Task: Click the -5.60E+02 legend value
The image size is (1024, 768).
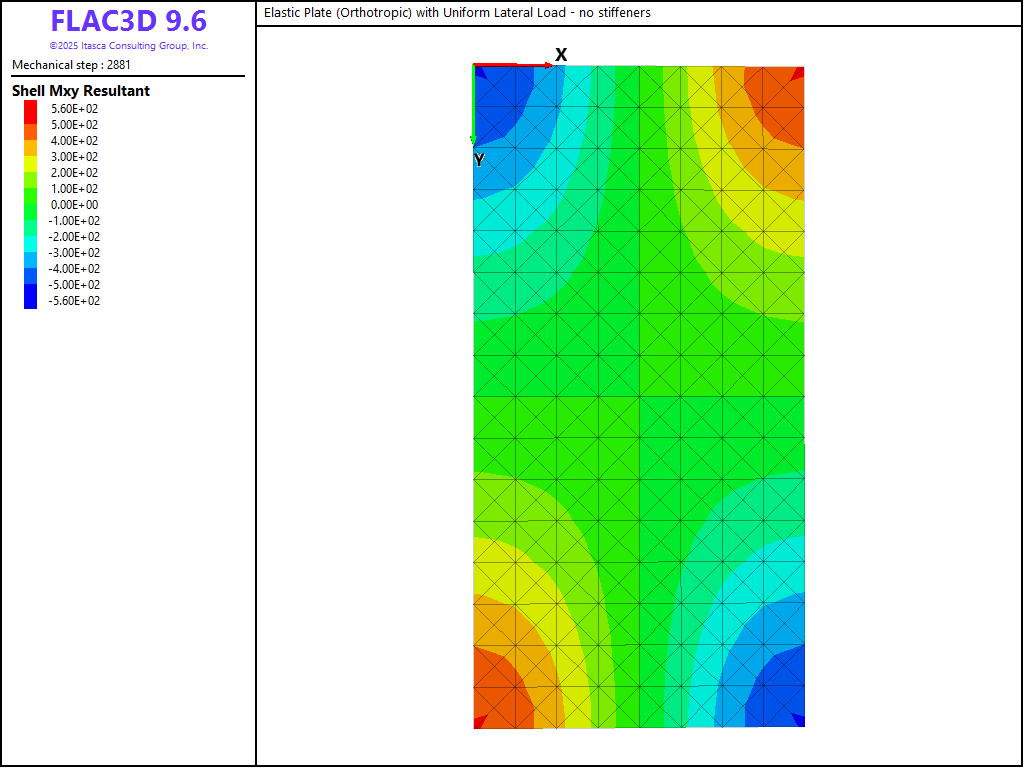Action: pyautogui.click(x=75, y=301)
